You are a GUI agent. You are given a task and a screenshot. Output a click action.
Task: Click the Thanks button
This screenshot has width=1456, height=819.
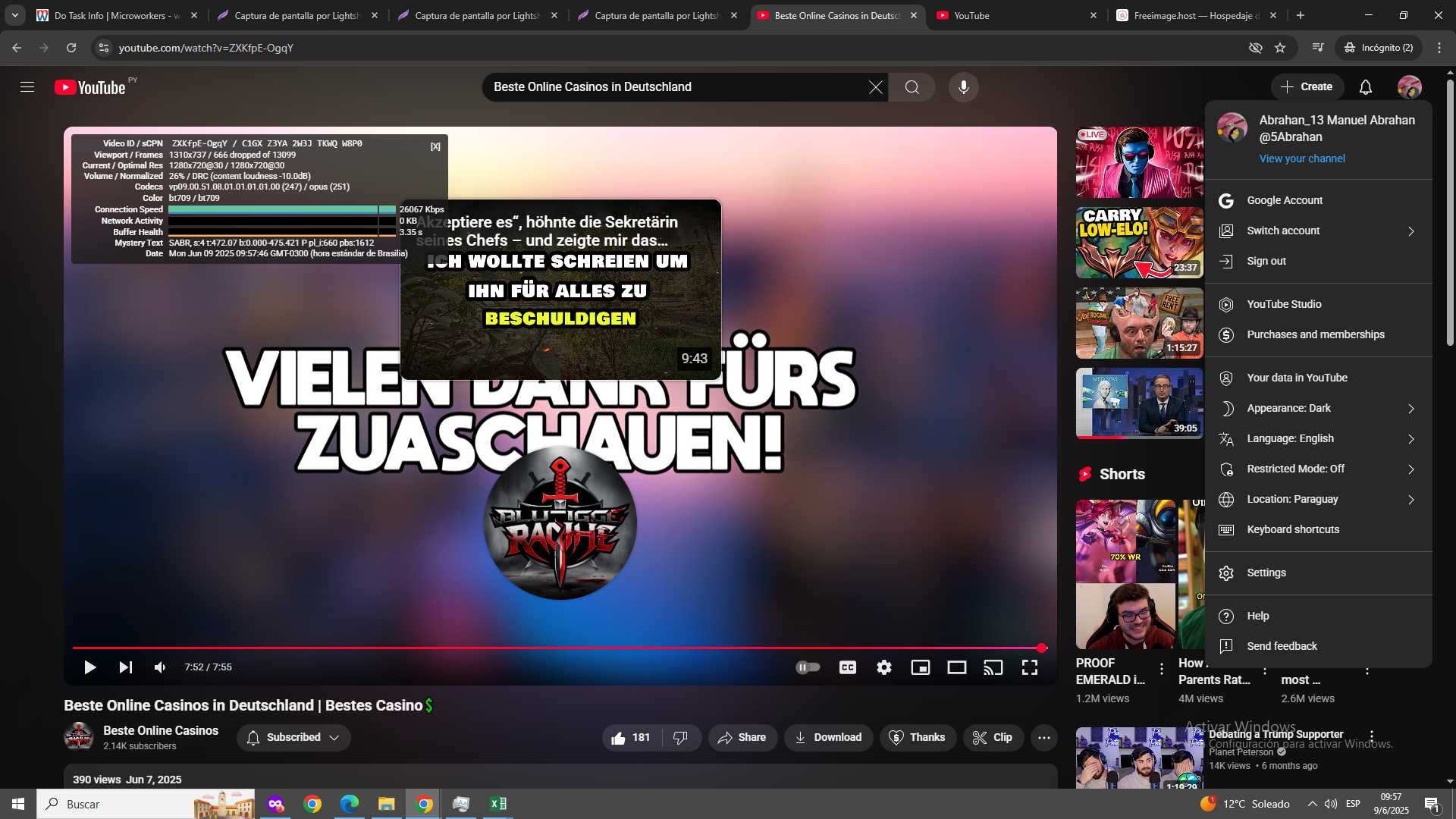click(x=917, y=738)
